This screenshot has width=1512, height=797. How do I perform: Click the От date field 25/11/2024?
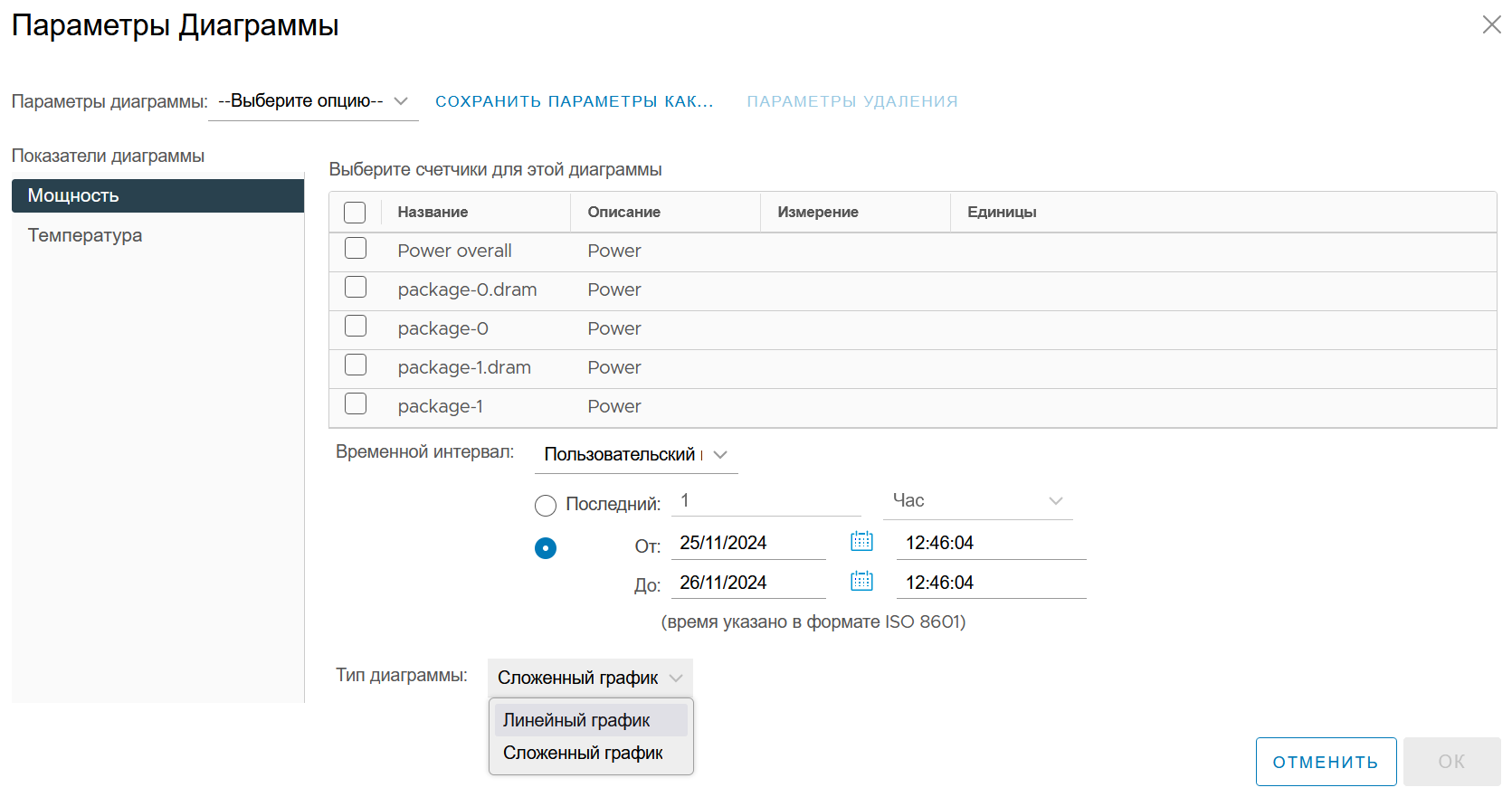tap(748, 543)
